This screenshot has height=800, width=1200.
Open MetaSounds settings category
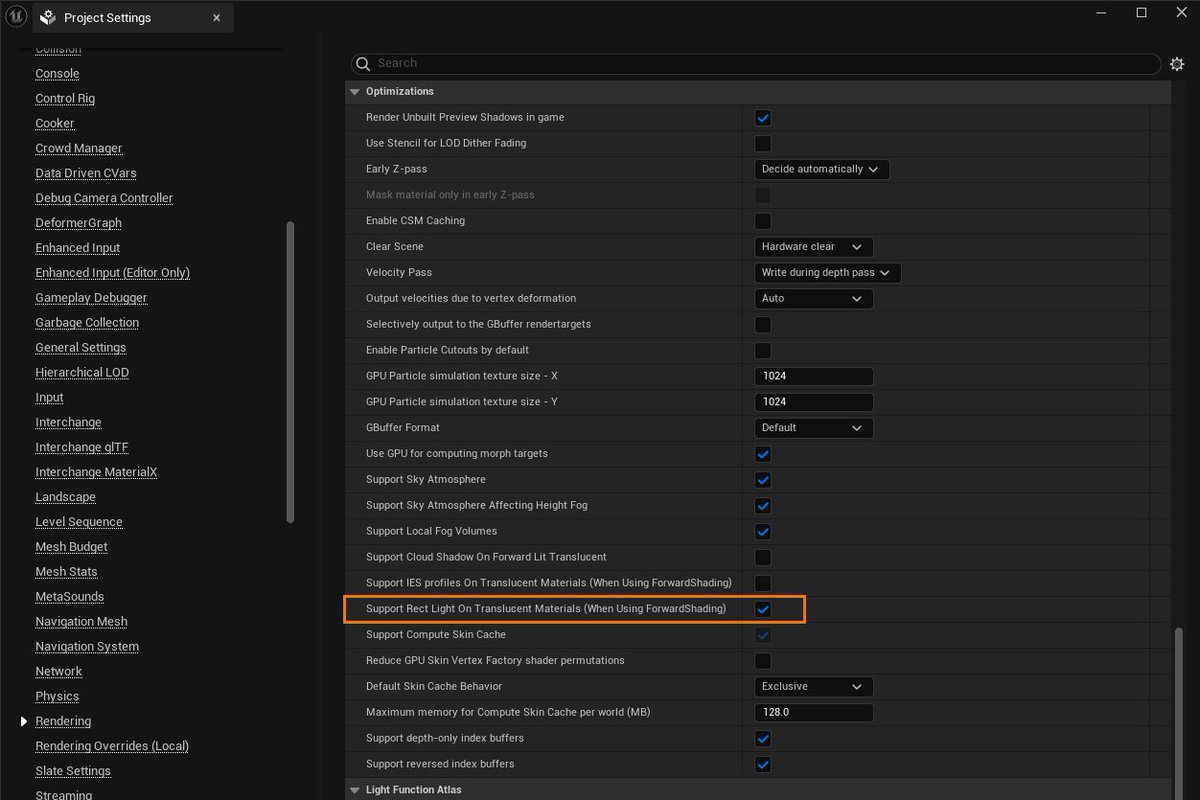pos(69,597)
